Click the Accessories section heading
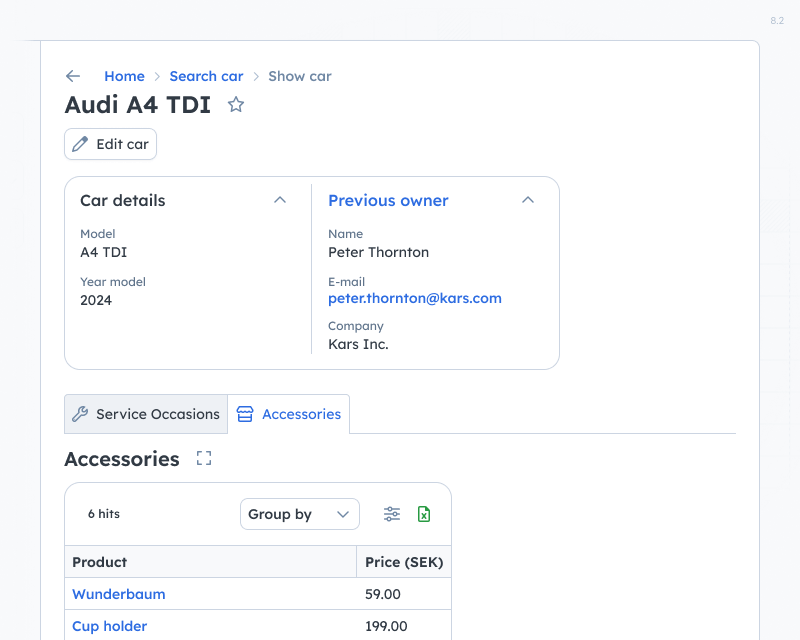 click(x=122, y=459)
